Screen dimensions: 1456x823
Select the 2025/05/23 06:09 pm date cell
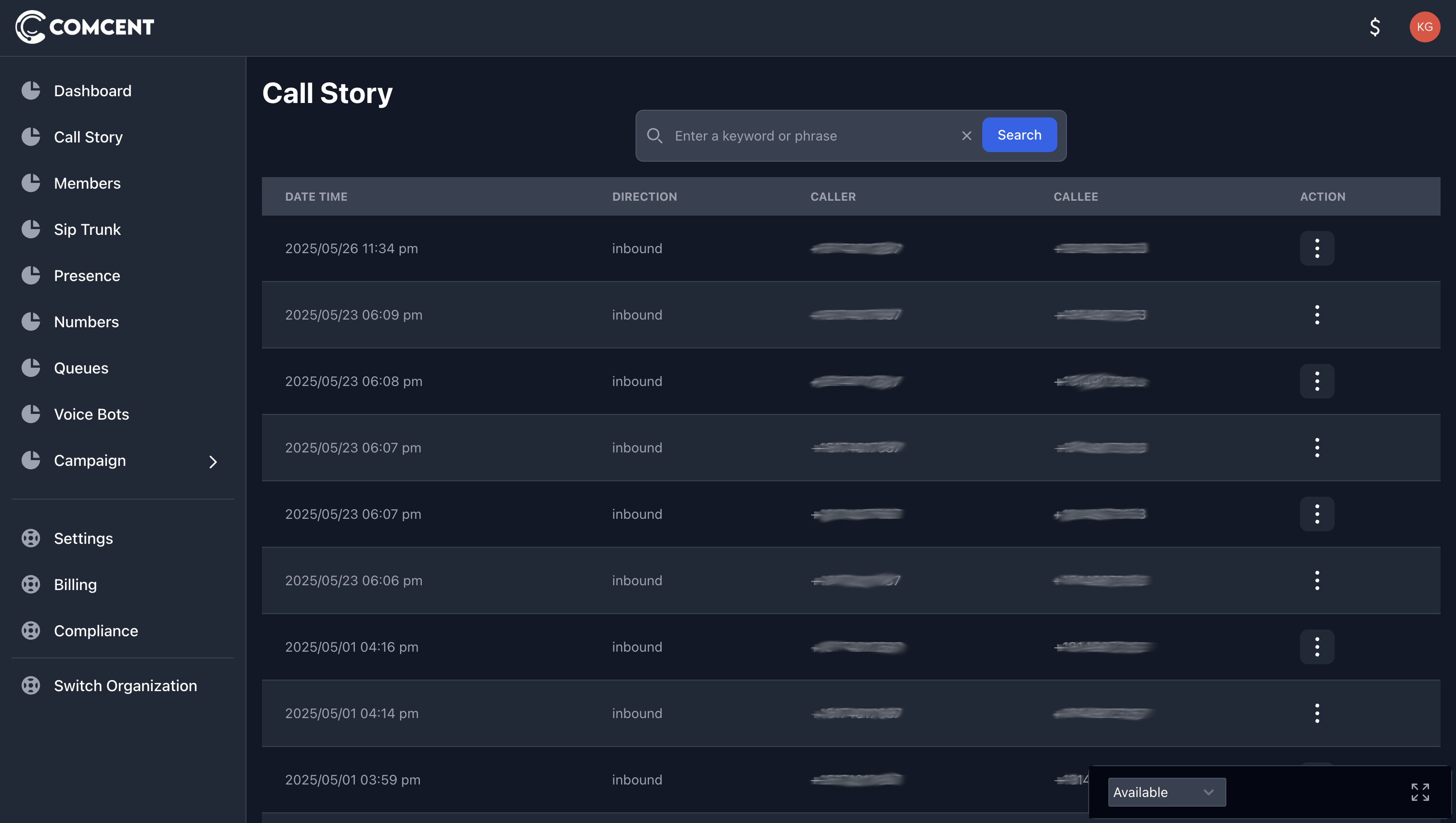(x=353, y=315)
